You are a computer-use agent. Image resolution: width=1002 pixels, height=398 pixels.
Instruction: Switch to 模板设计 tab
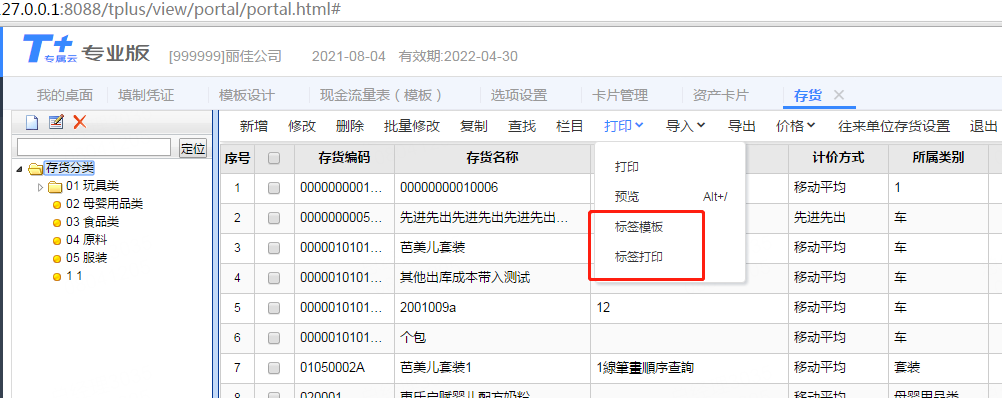coord(247,96)
